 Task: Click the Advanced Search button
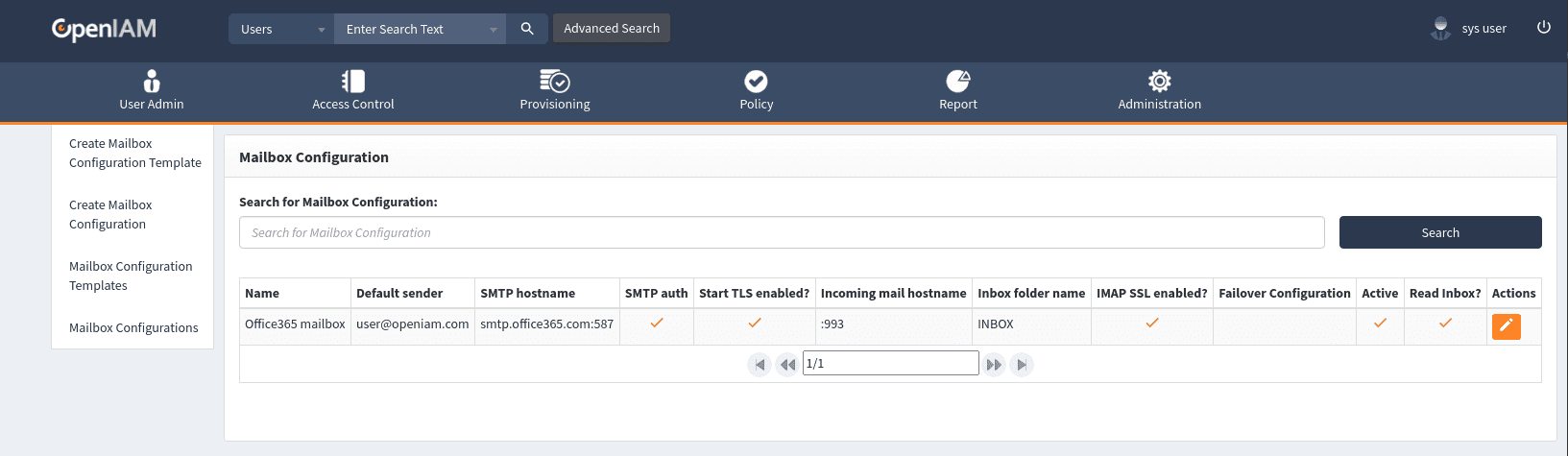pos(612,29)
